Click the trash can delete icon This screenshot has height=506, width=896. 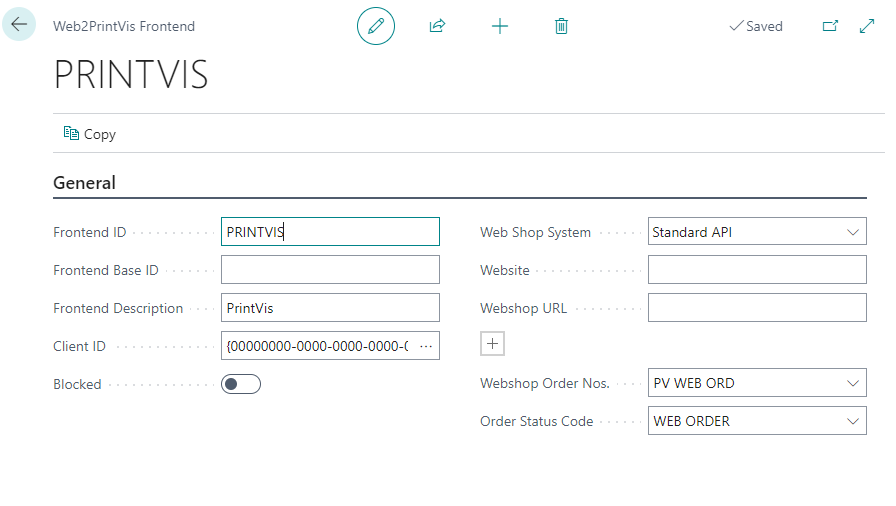pos(561,26)
